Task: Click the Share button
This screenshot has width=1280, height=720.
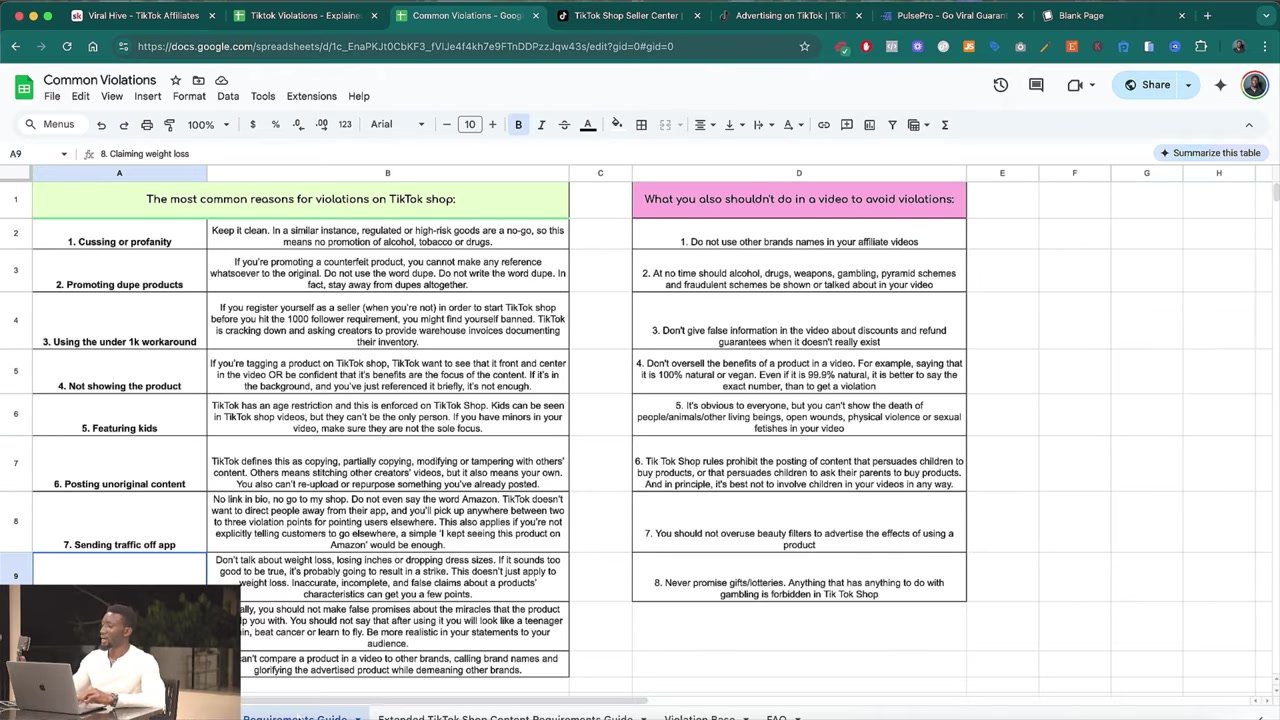Action: [1146, 85]
